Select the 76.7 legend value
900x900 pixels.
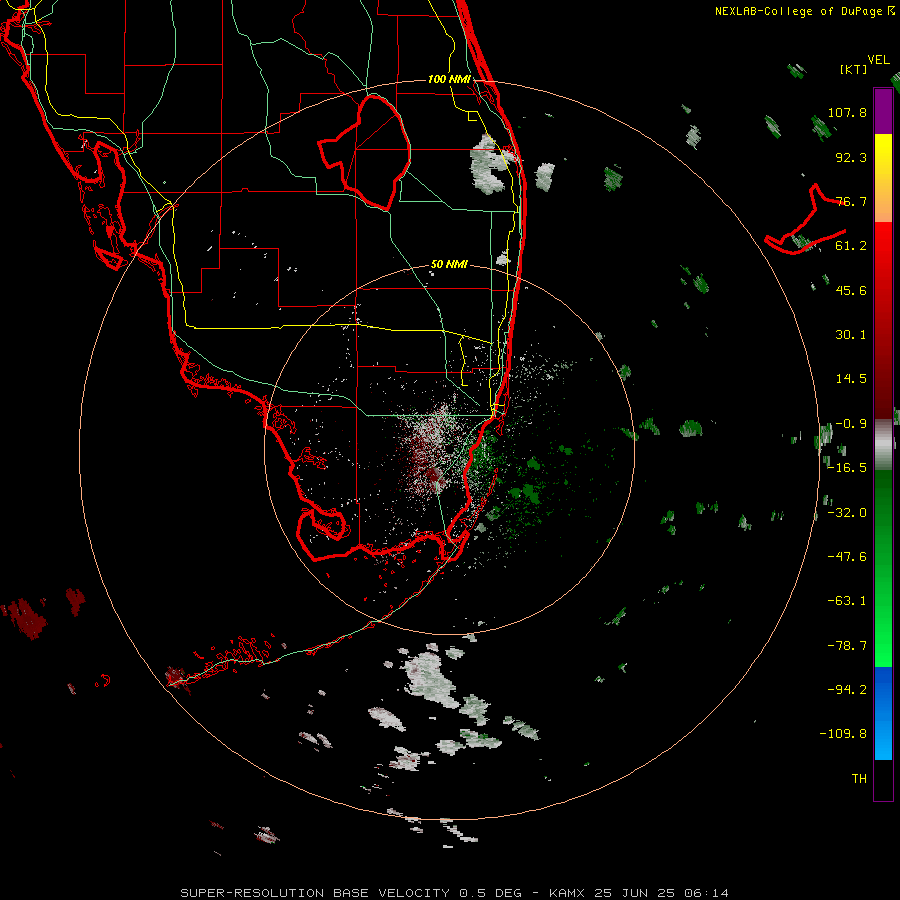tap(851, 201)
